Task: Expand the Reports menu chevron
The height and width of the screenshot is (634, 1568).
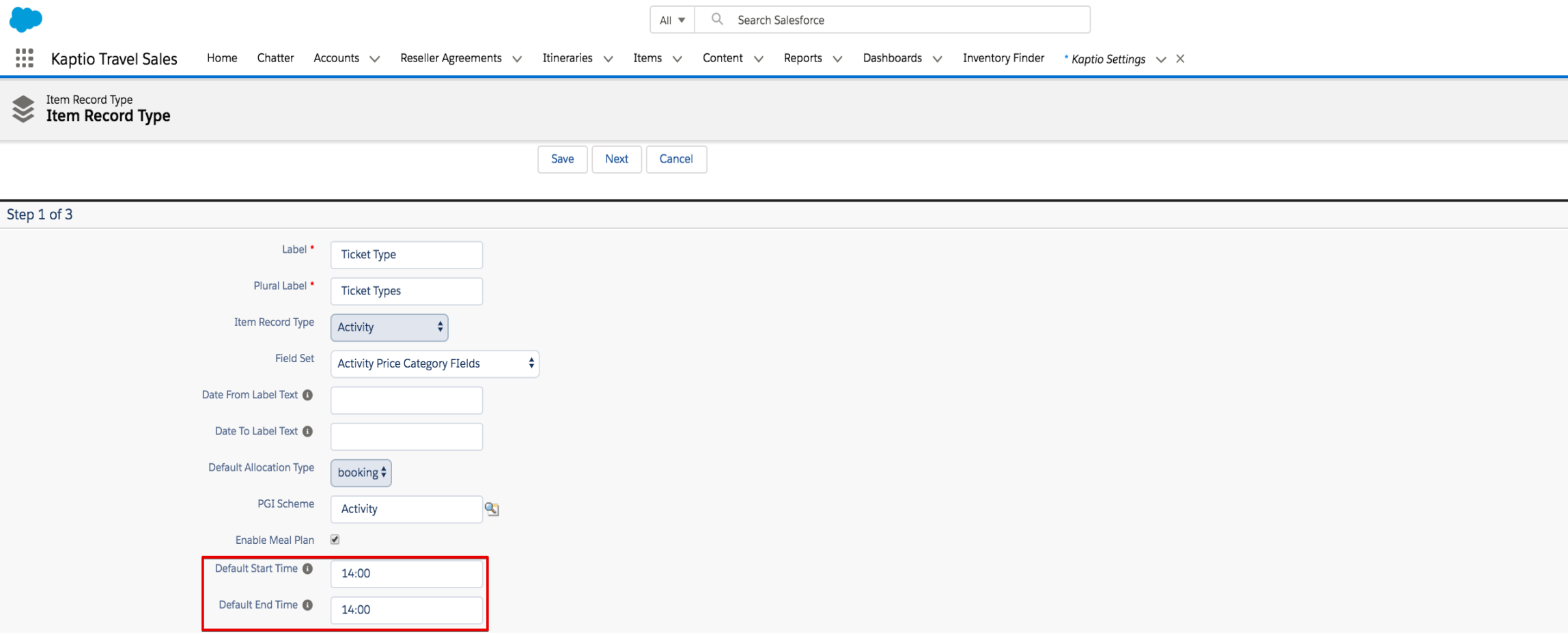Action: [837, 59]
